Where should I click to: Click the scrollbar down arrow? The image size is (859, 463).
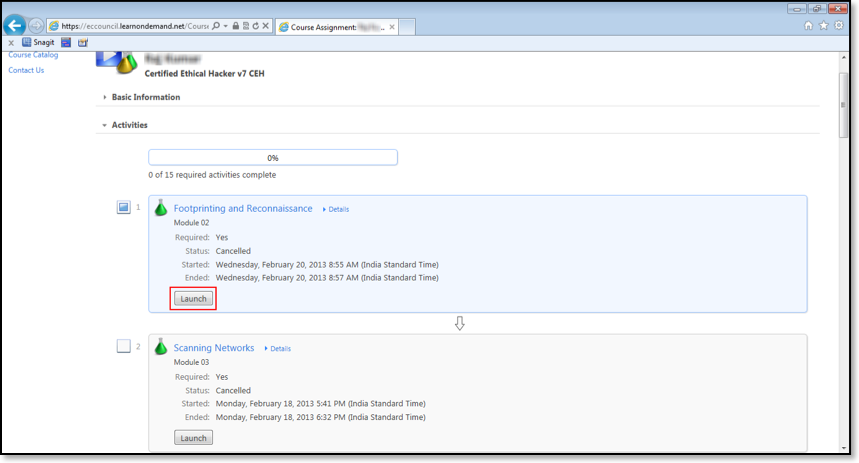(x=844, y=448)
